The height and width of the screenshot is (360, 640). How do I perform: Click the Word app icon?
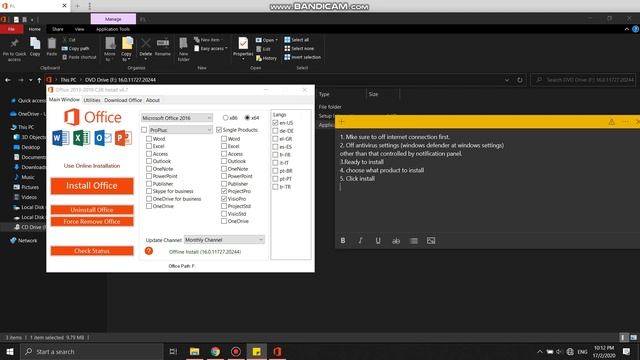coord(61,138)
